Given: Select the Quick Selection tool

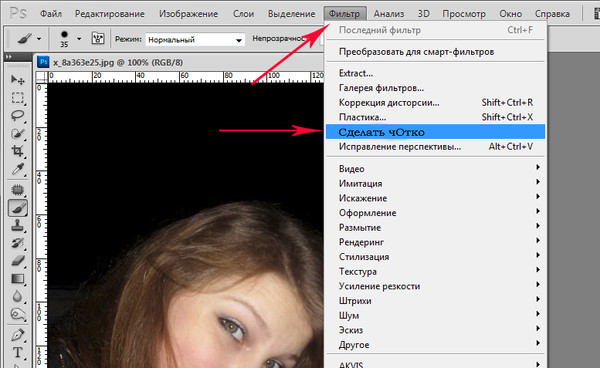Looking at the screenshot, I should coord(18,133).
